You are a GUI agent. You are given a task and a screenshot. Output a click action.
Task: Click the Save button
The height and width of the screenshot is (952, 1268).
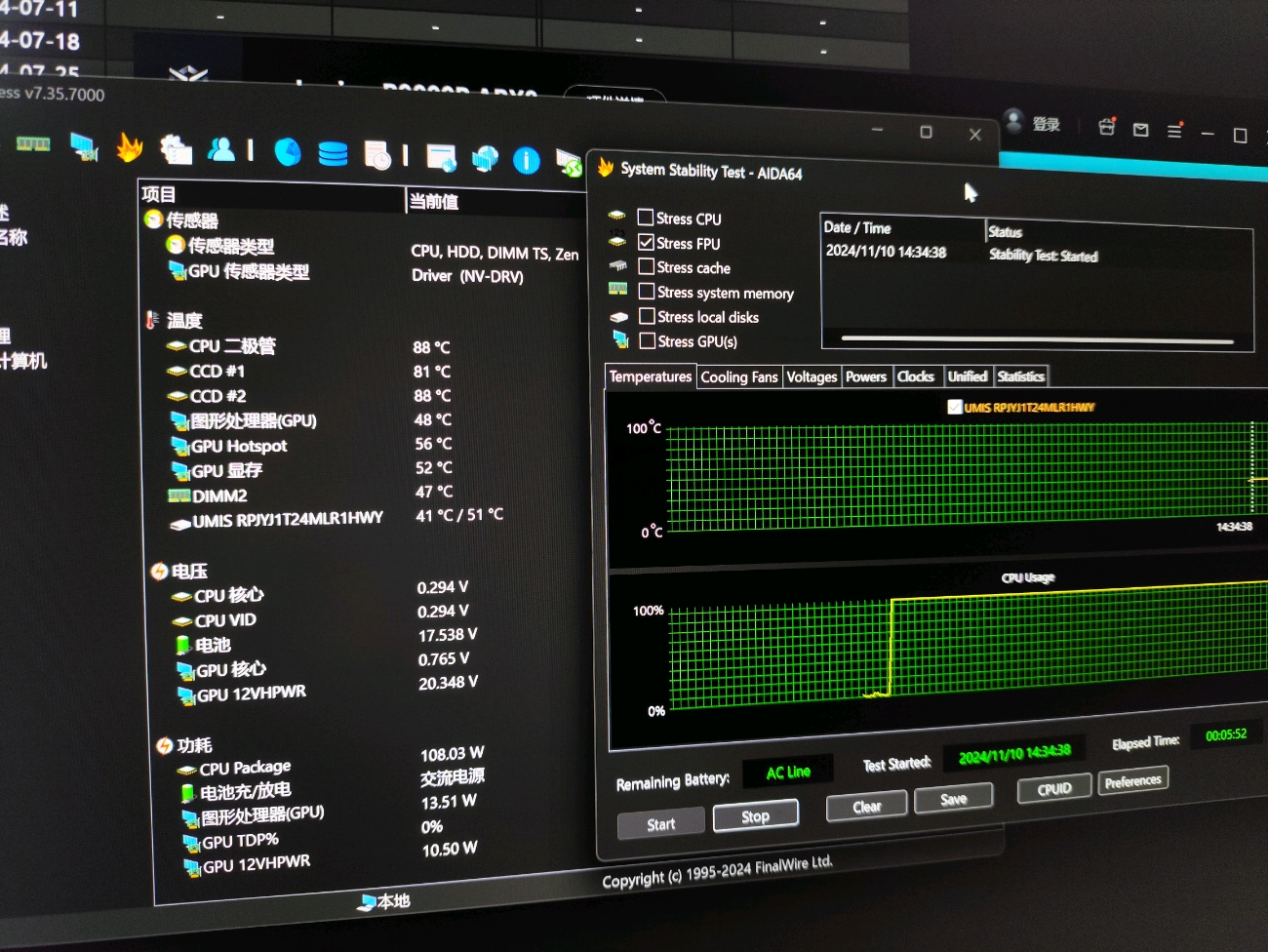tap(954, 799)
